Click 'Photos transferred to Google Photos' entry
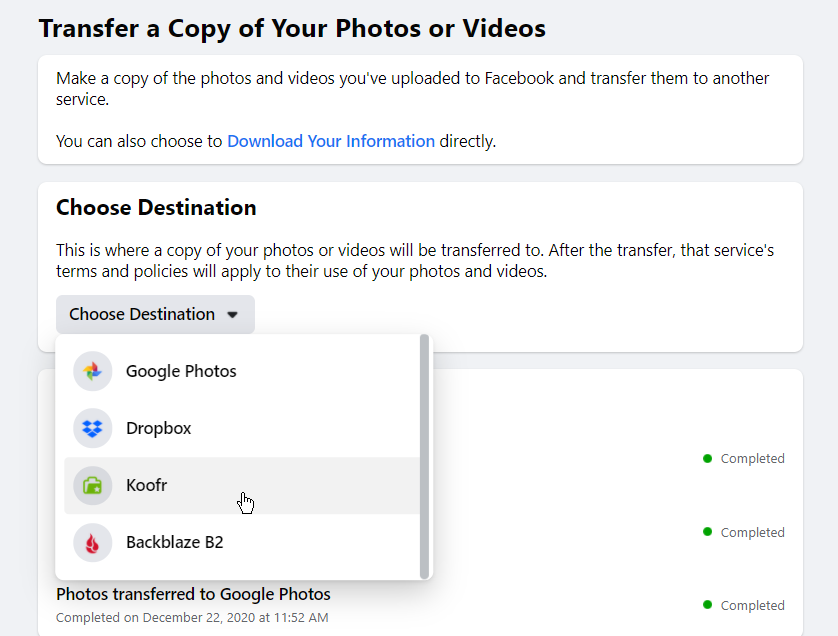838x636 pixels. click(x=193, y=594)
